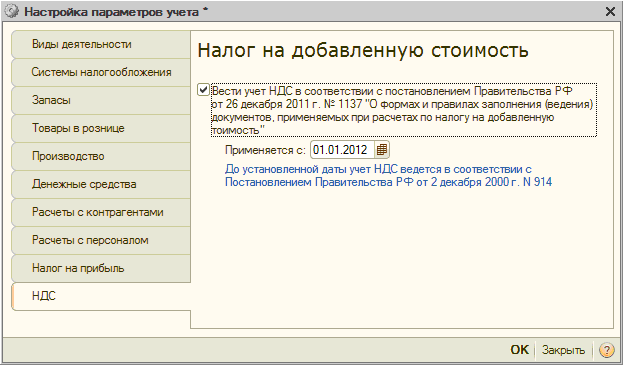Click the help question mark icon
The image size is (623, 365).
pos(606,350)
